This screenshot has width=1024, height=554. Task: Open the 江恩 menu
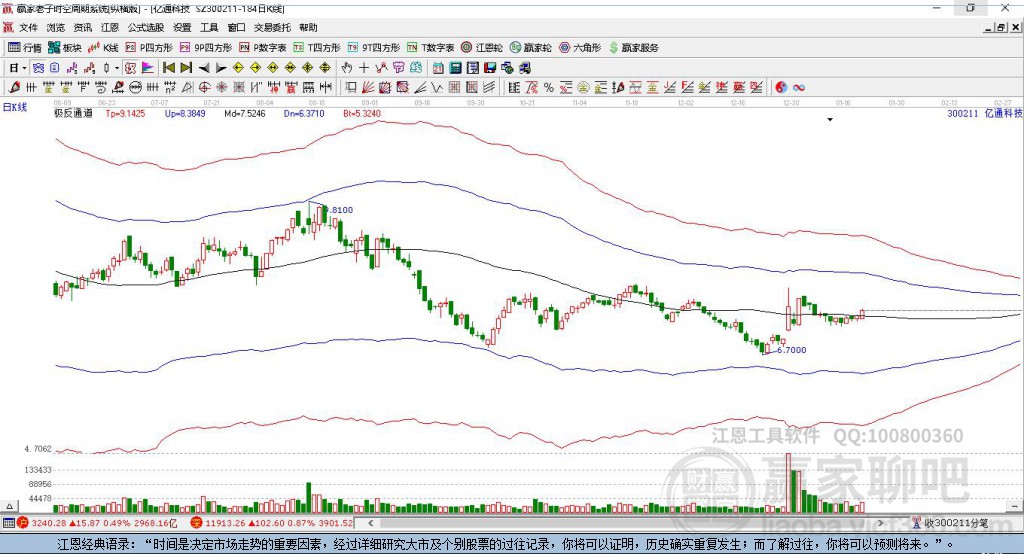[110, 27]
